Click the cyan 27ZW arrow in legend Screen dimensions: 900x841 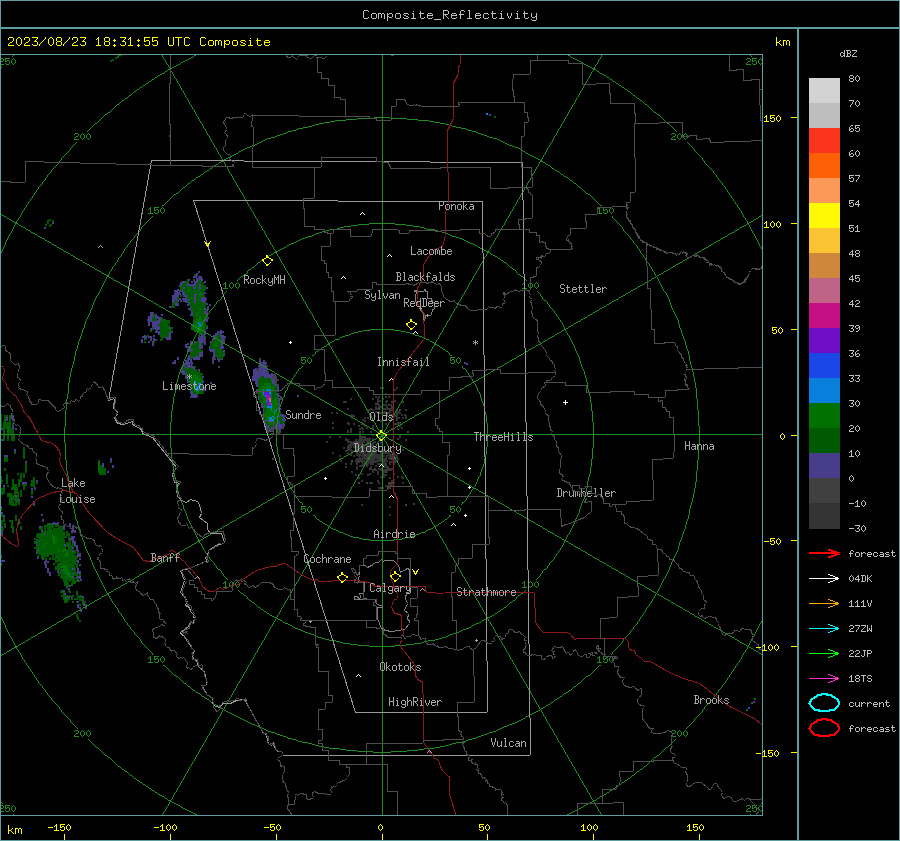825,629
